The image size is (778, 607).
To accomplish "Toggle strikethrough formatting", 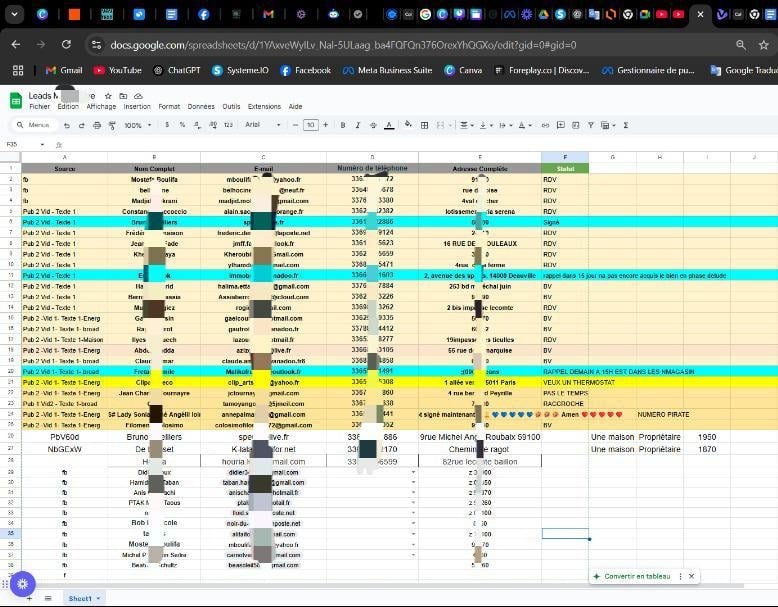I will [373, 125].
